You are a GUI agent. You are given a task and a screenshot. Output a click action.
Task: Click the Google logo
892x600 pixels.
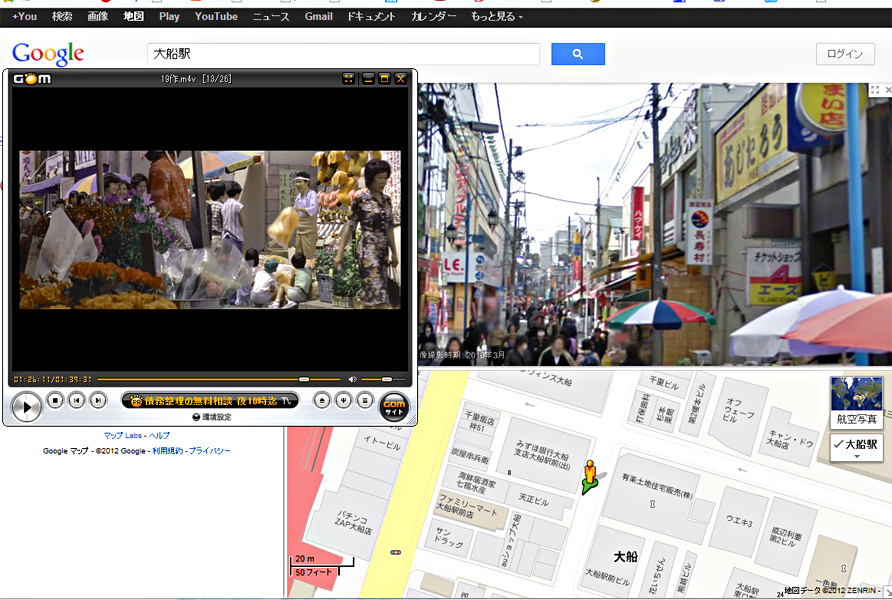(x=48, y=55)
